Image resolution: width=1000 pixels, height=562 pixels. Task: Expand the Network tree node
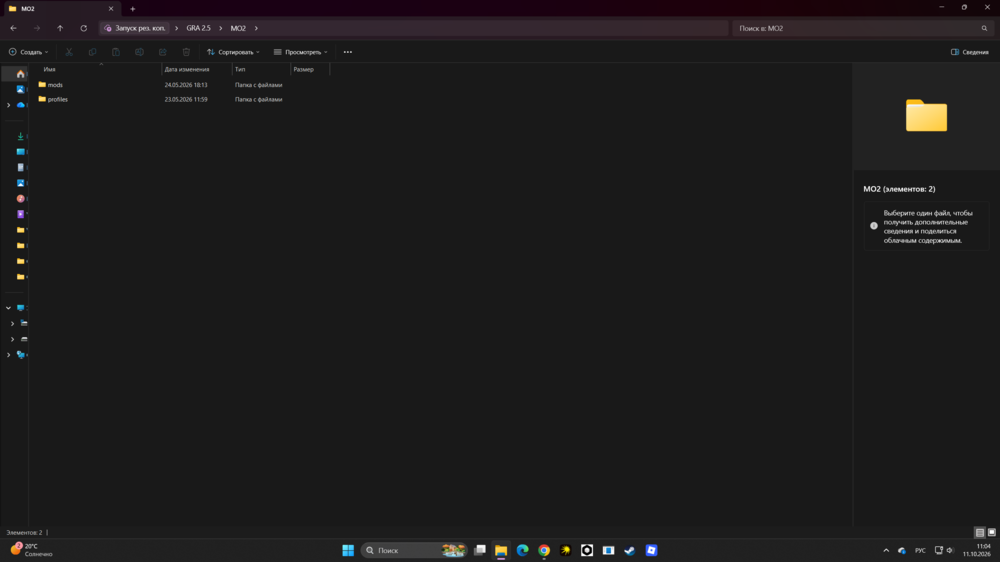click(8, 355)
